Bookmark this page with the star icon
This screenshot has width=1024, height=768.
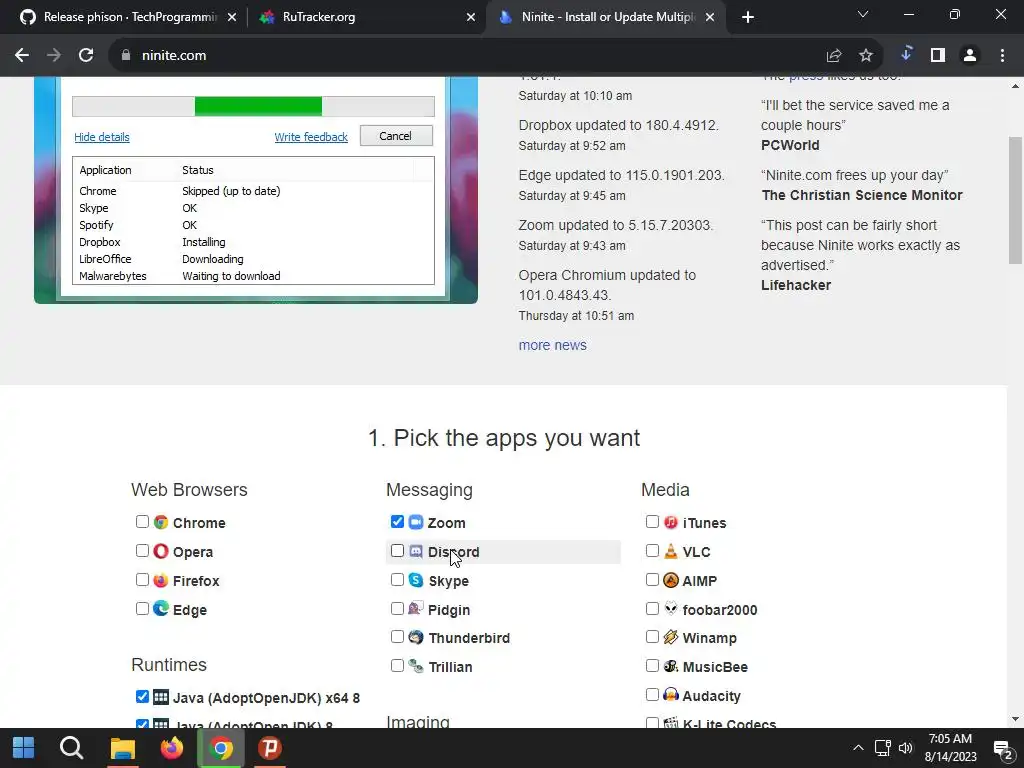click(x=865, y=56)
